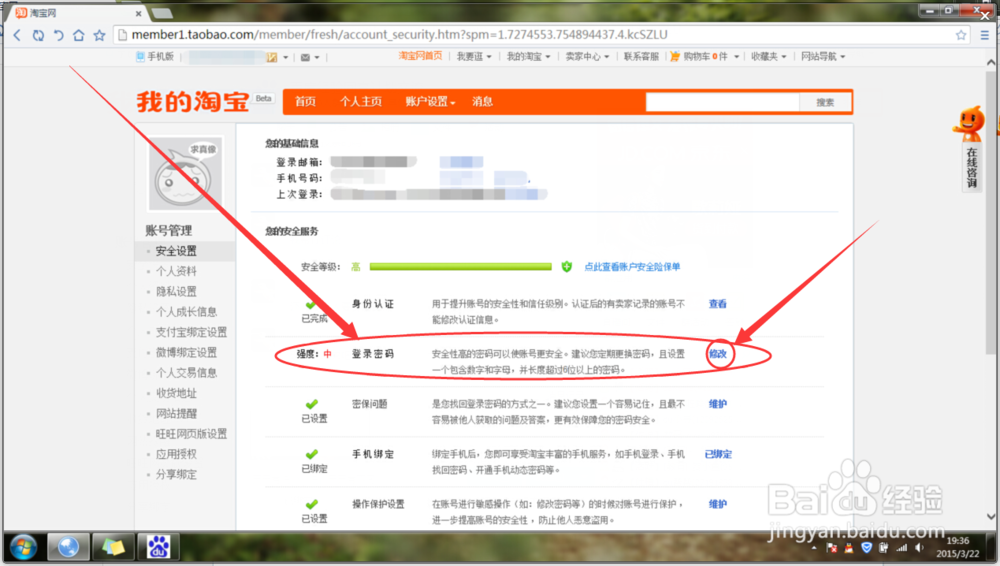
Task: Click the user avatar picture 求真像
Action: [186, 174]
